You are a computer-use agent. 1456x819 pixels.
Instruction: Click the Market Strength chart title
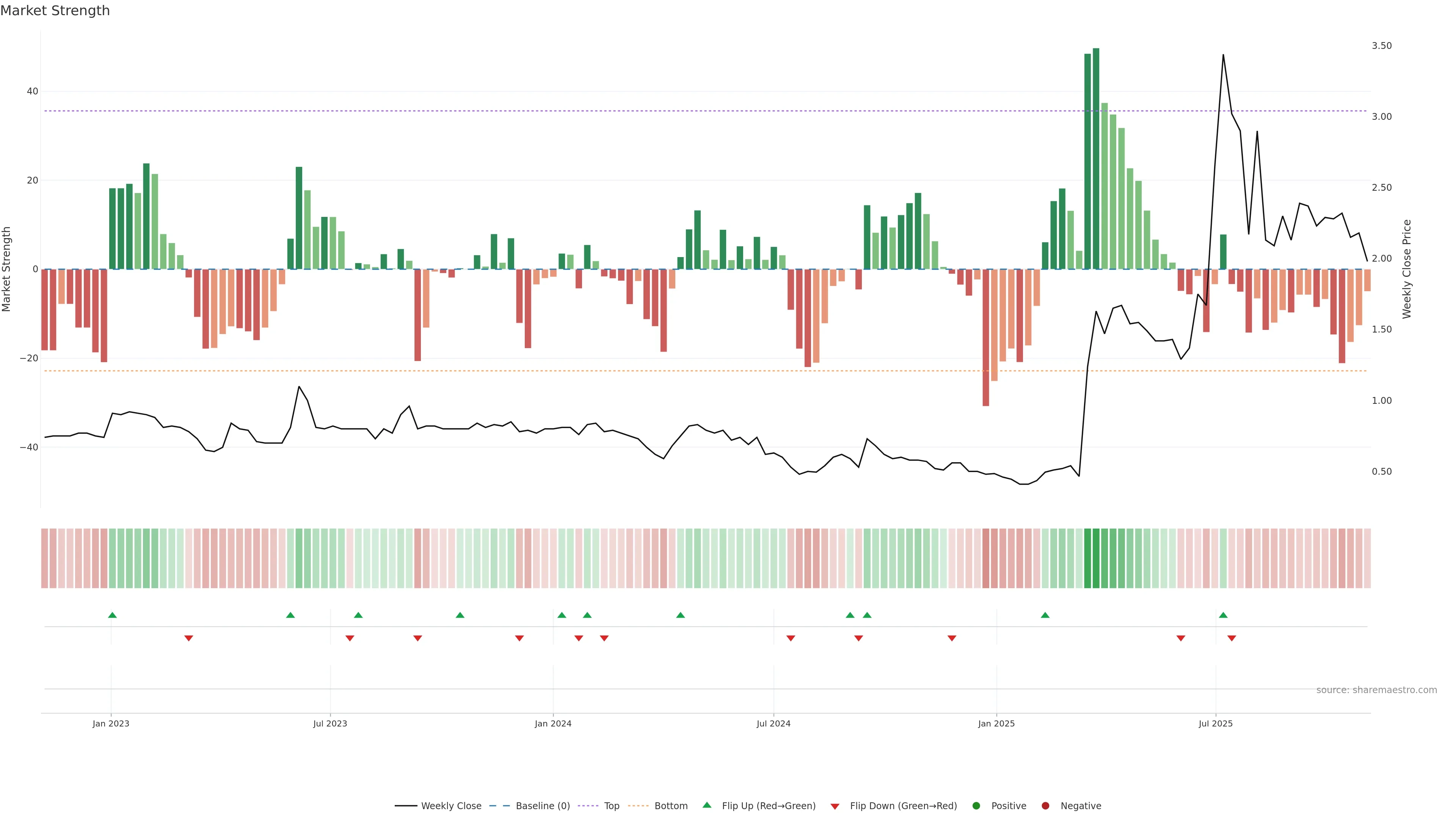(x=55, y=11)
